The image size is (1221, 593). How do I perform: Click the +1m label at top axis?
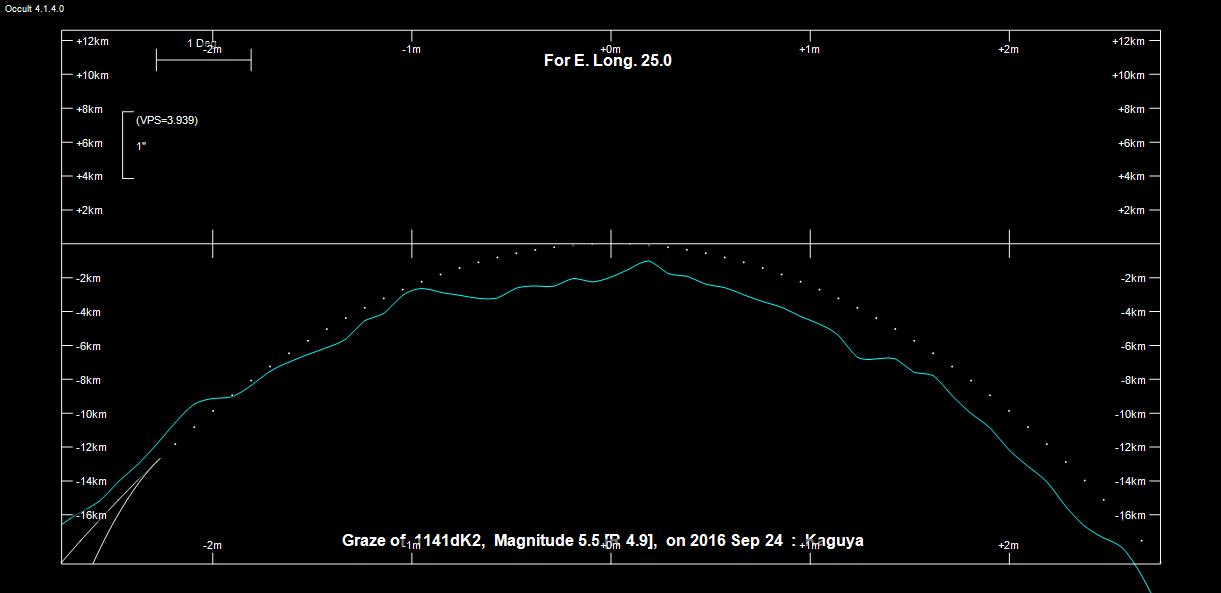coord(809,49)
